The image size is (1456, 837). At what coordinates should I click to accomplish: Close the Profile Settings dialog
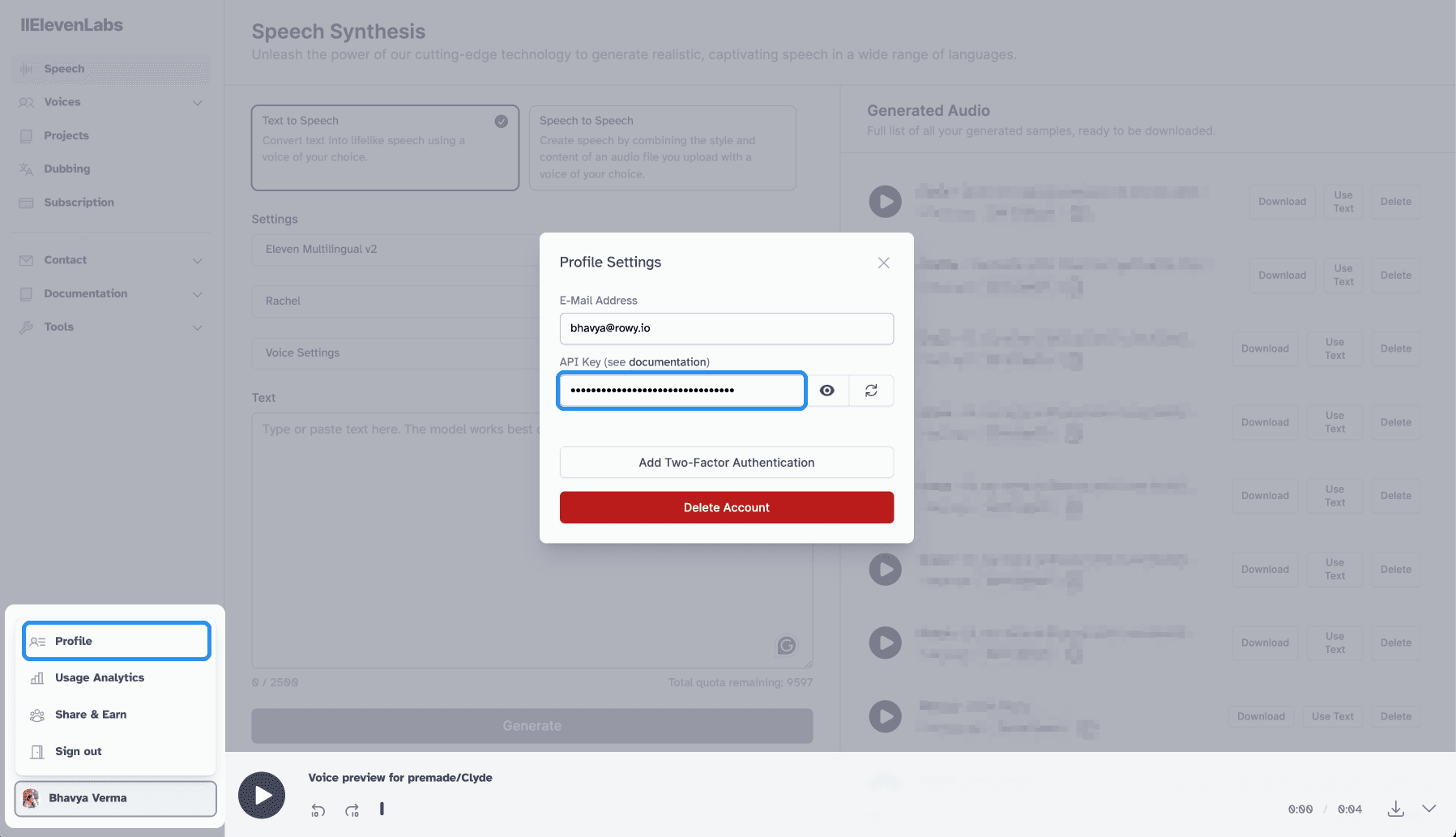pyautogui.click(x=883, y=263)
